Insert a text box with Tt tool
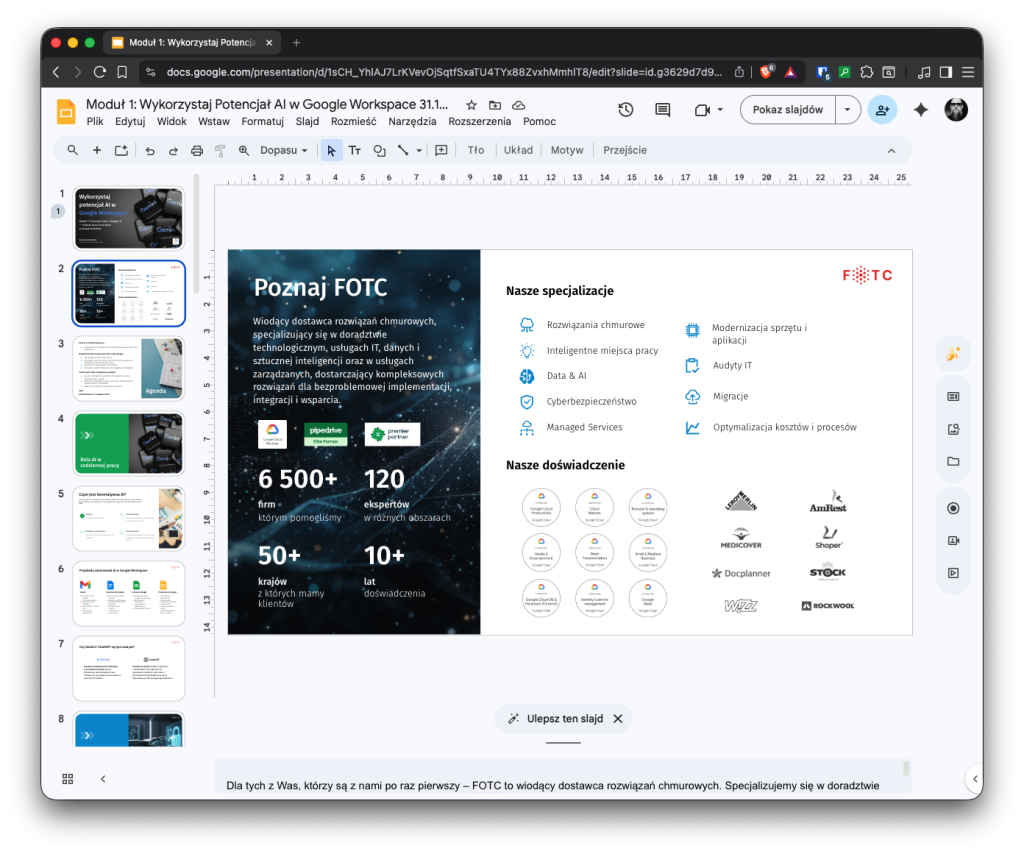The width and height of the screenshot is (1024, 854). (x=355, y=150)
